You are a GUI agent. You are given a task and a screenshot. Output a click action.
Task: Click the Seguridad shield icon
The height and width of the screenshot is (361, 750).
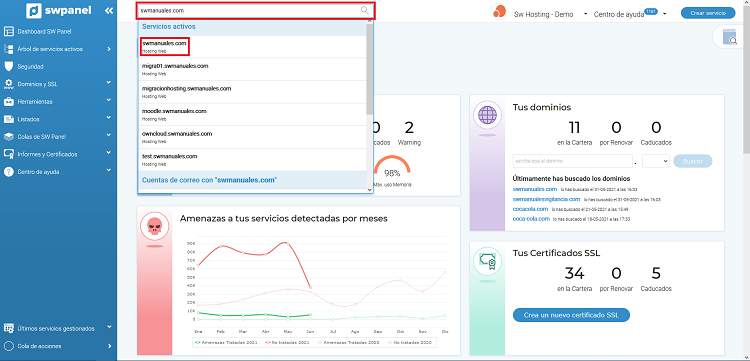click(x=9, y=66)
